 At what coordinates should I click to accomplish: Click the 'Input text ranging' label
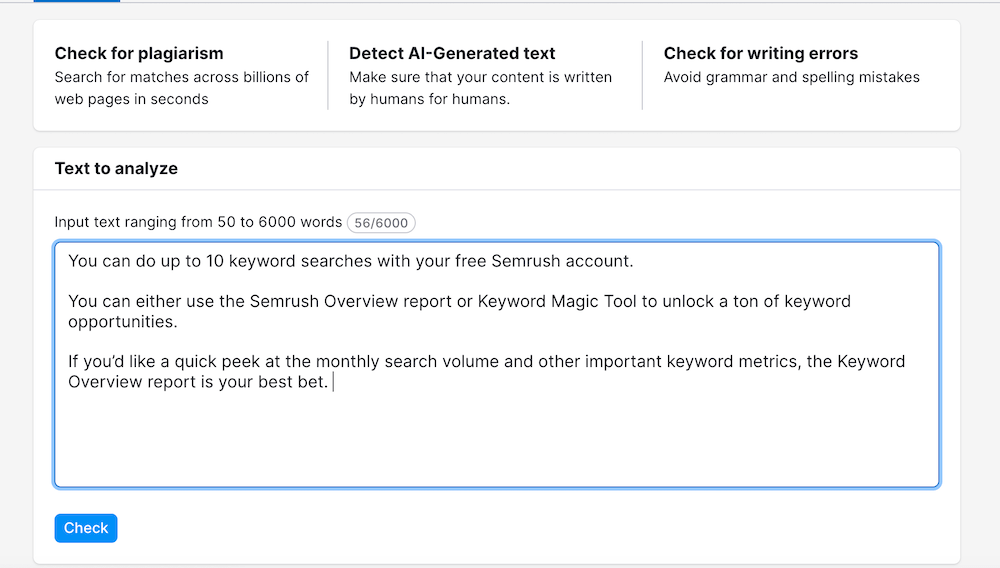click(x=198, y=222)
